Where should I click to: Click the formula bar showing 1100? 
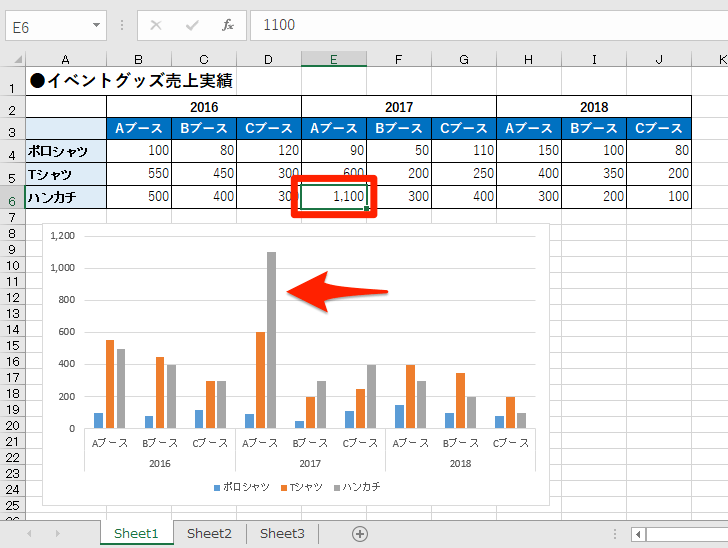[489, 25]
